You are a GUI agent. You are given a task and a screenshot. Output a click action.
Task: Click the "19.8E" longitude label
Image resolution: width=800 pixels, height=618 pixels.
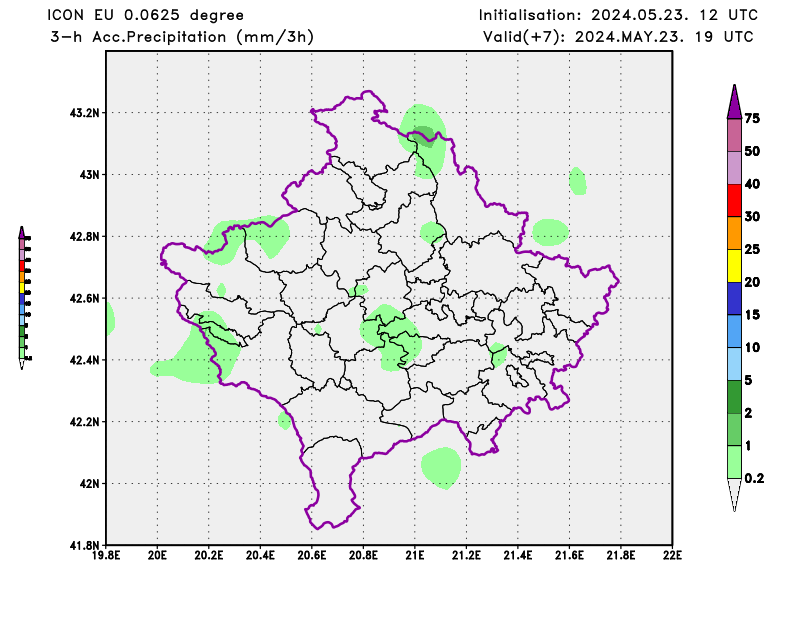[x=106, y=555]
